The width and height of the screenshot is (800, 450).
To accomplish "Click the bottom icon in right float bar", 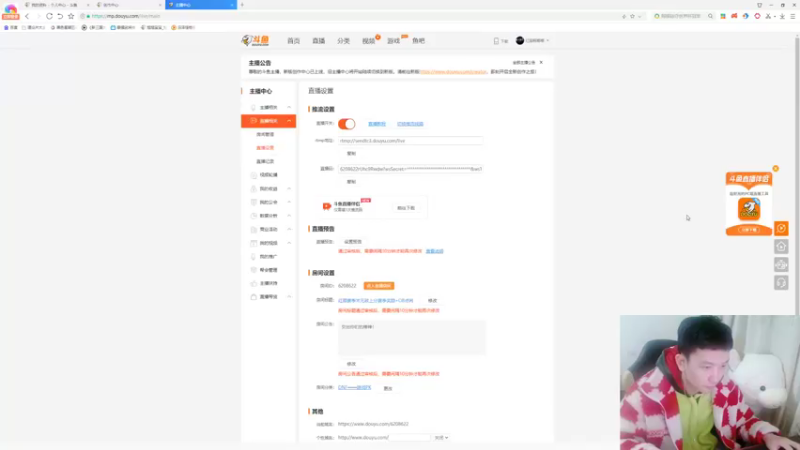I will tap(781, 283).
